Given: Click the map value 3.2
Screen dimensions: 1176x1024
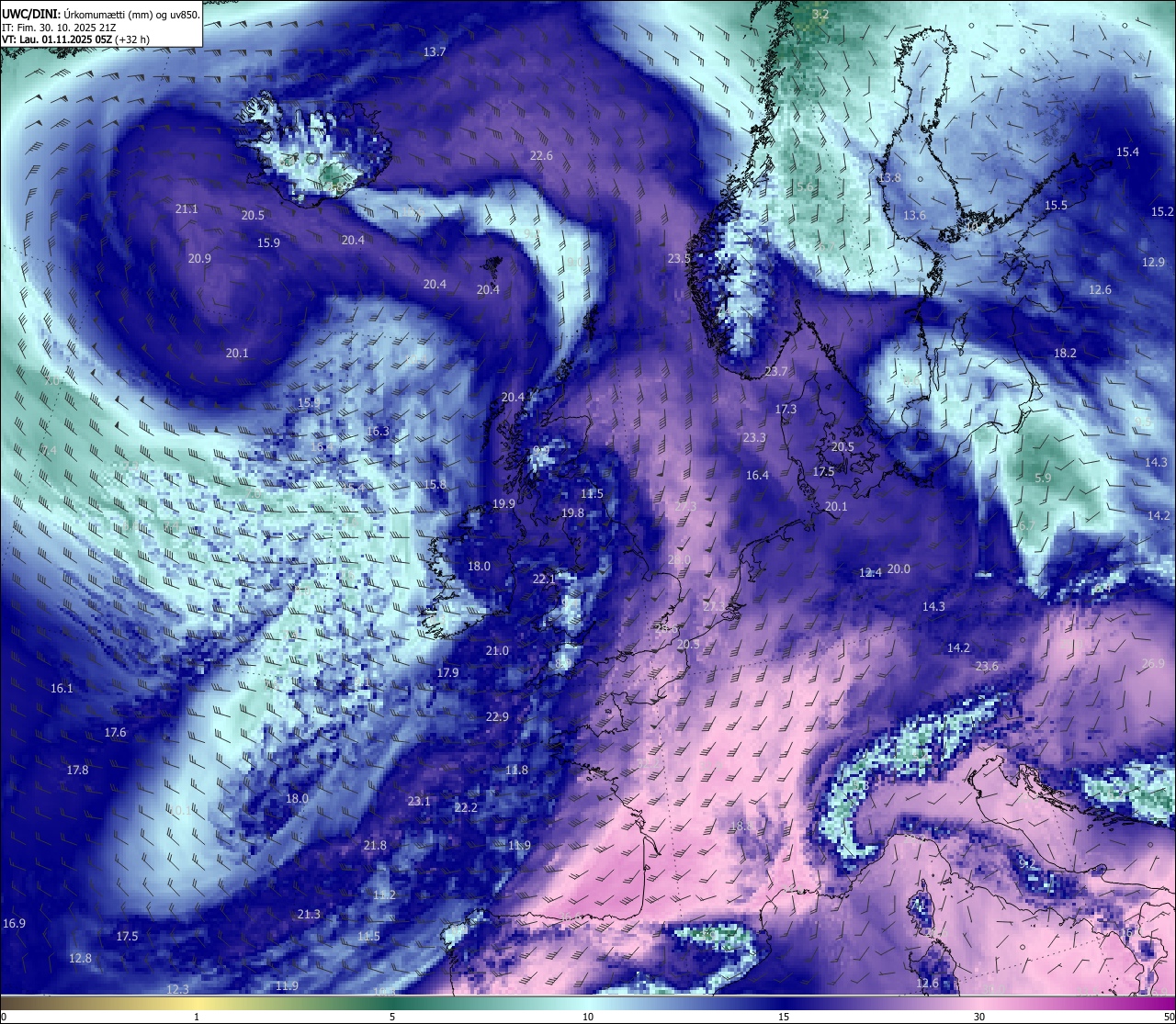Looking at the screenshot, I should coord(821,15).
